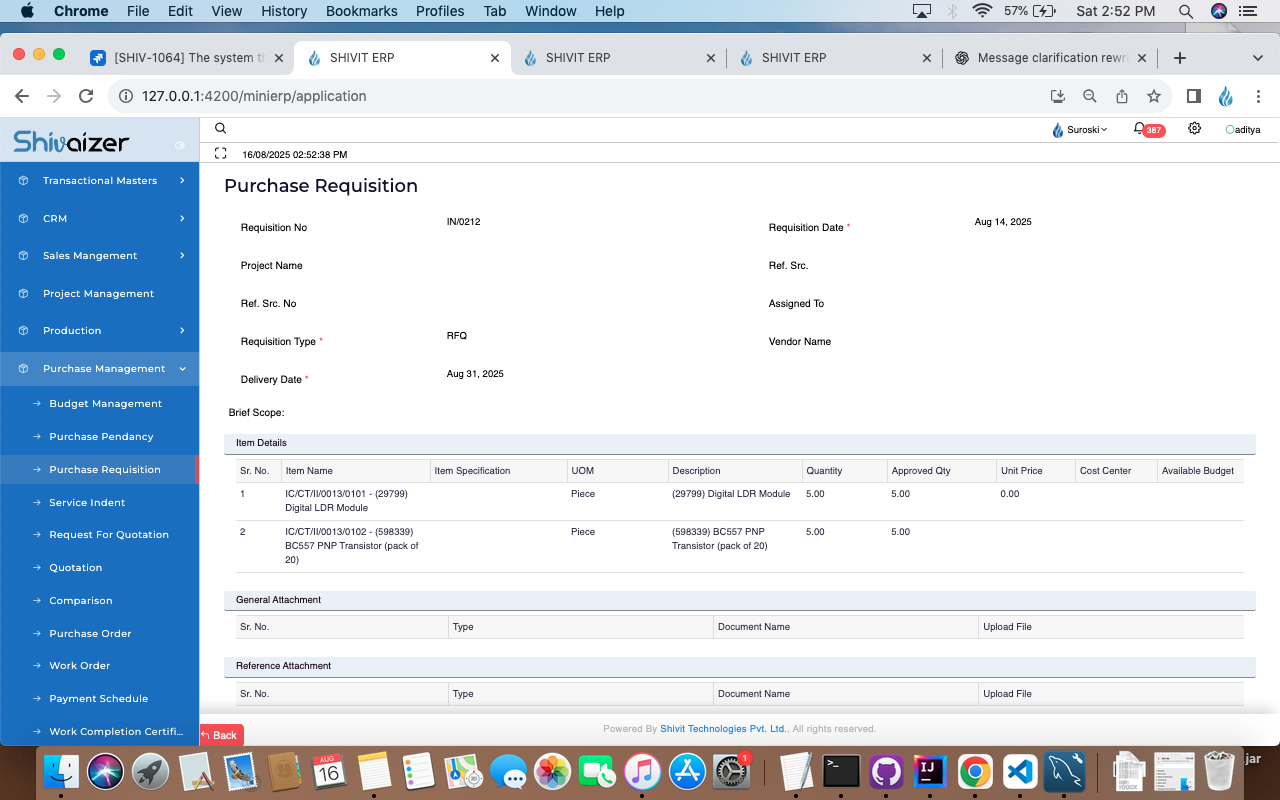Open Chrome side panel icon
The height and width of the screenshot is (800, 1280).
(1193, 96)
